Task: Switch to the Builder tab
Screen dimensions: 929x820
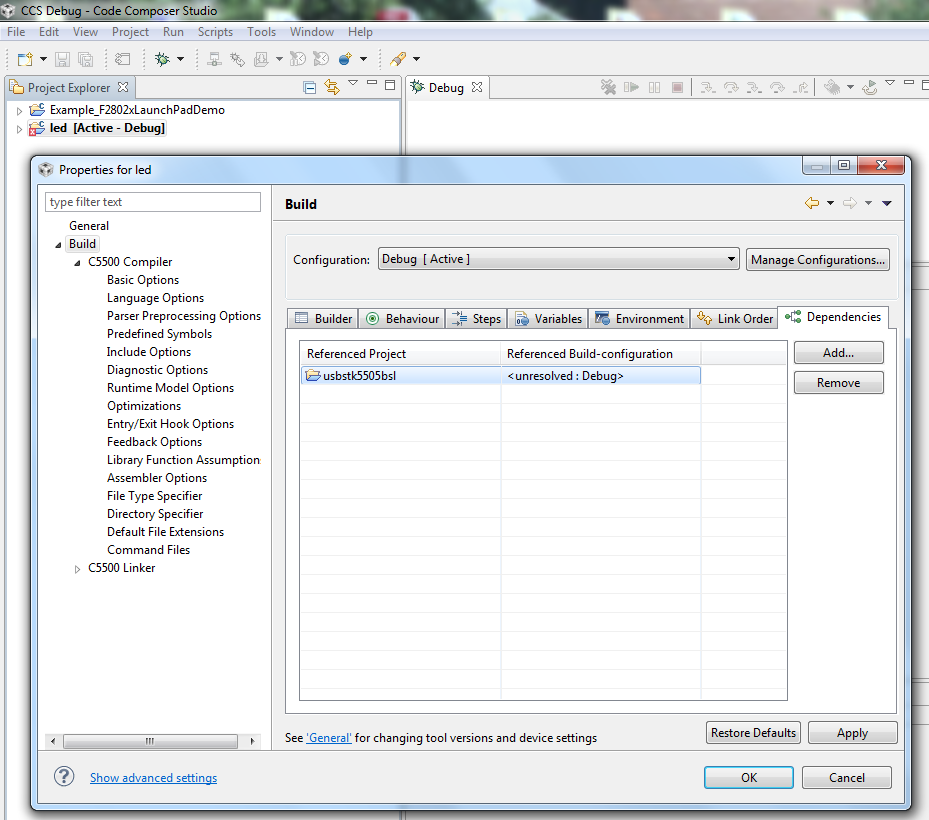Action: coord(323,319)
